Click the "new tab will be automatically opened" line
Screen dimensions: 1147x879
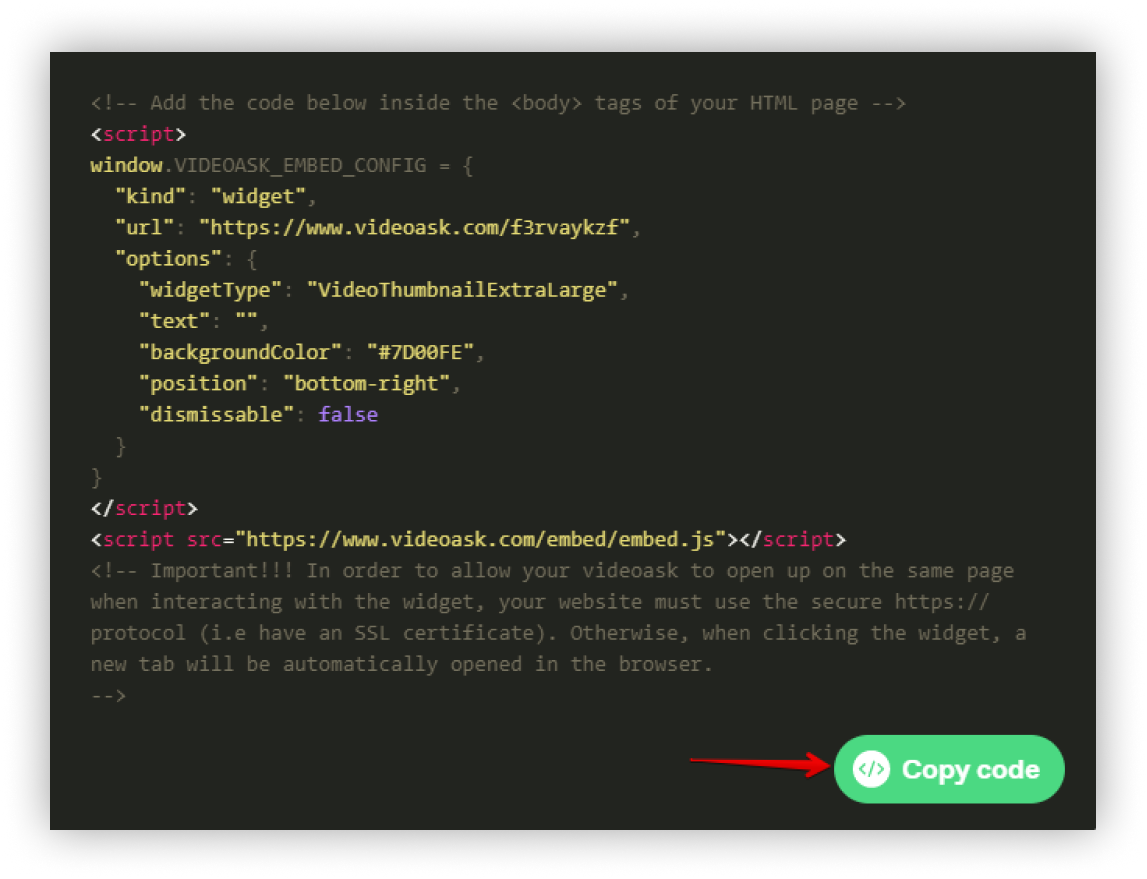[x=402, y=664]
